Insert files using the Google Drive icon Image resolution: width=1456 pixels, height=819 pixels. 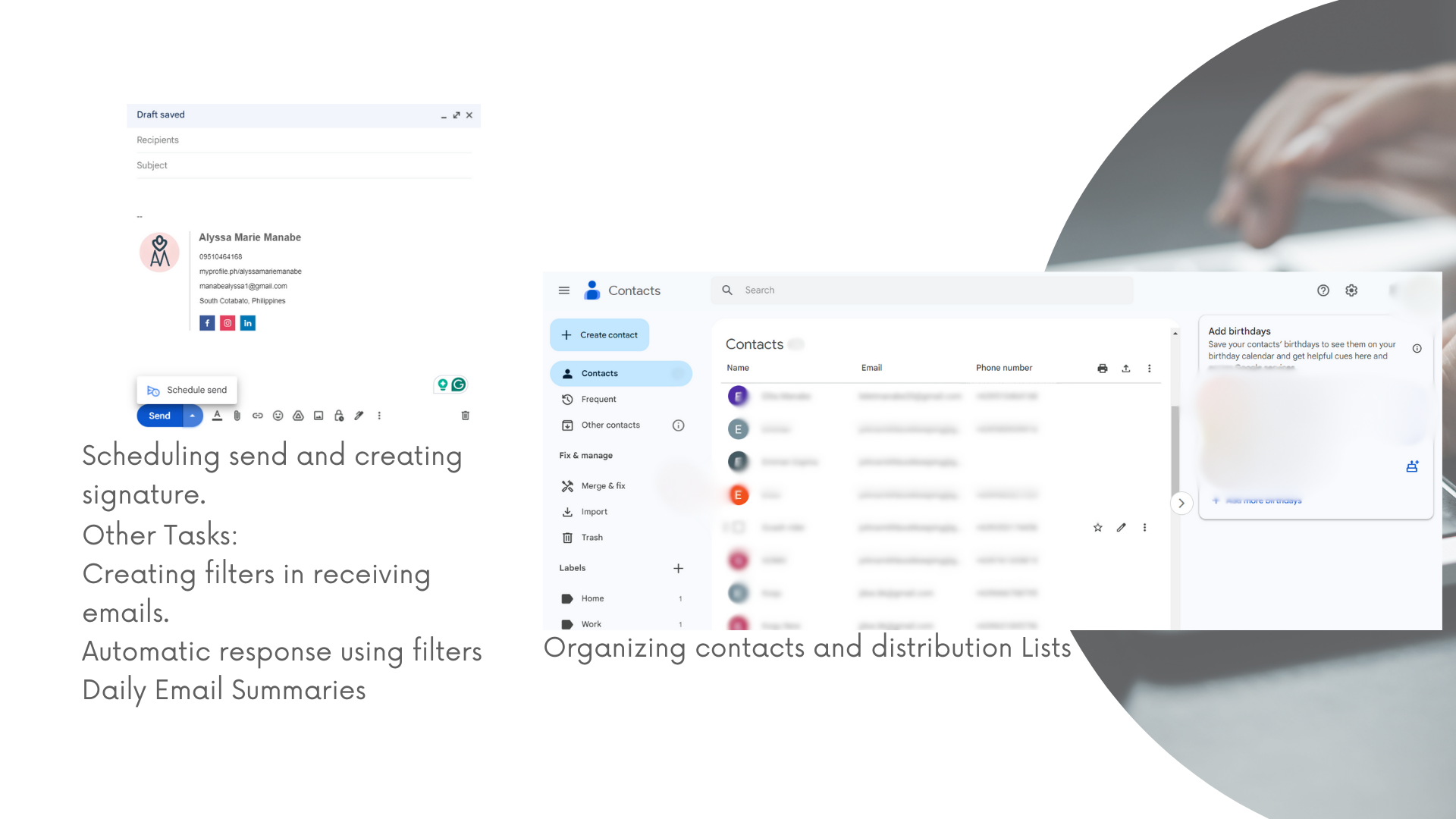pyautogui.click(x=299, y=416)
